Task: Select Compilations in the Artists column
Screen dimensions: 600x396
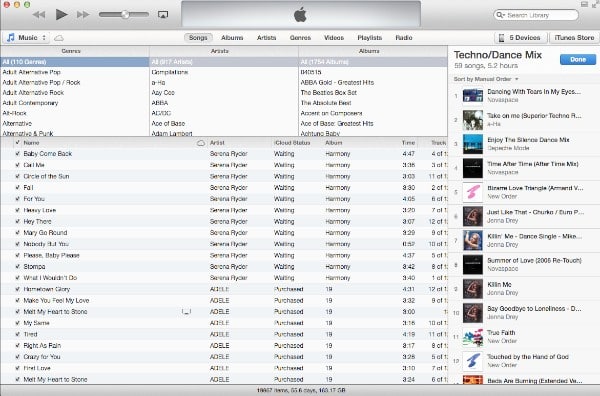Action: (224, 72)
